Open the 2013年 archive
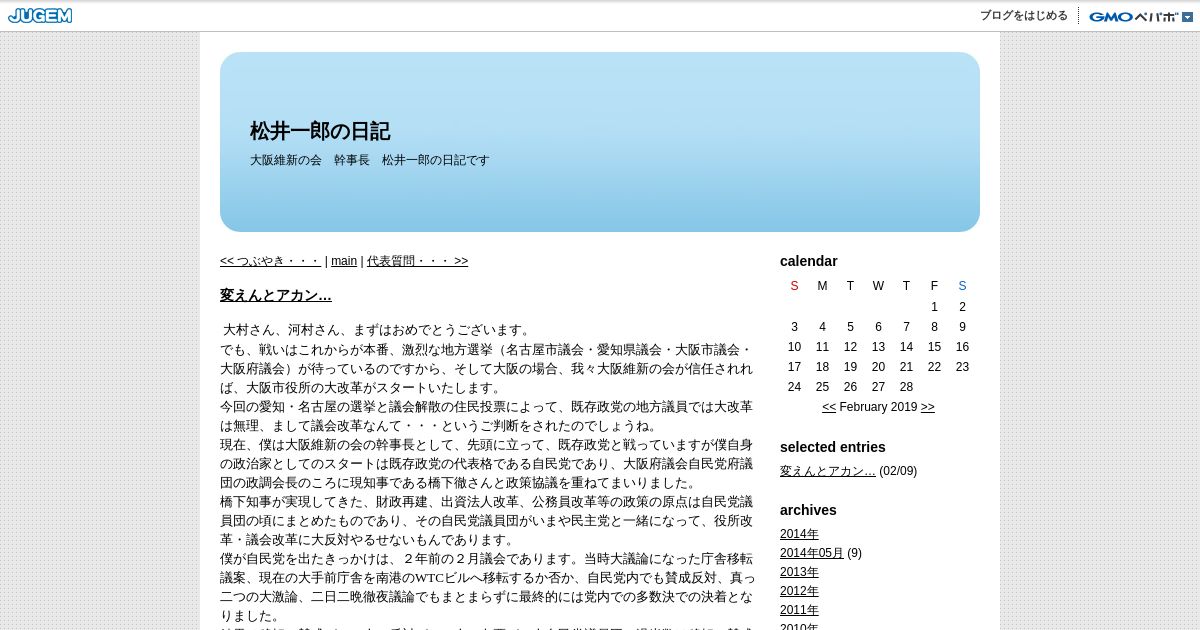The height and width of the screenshot is (630, 1200). coord(799,572)
